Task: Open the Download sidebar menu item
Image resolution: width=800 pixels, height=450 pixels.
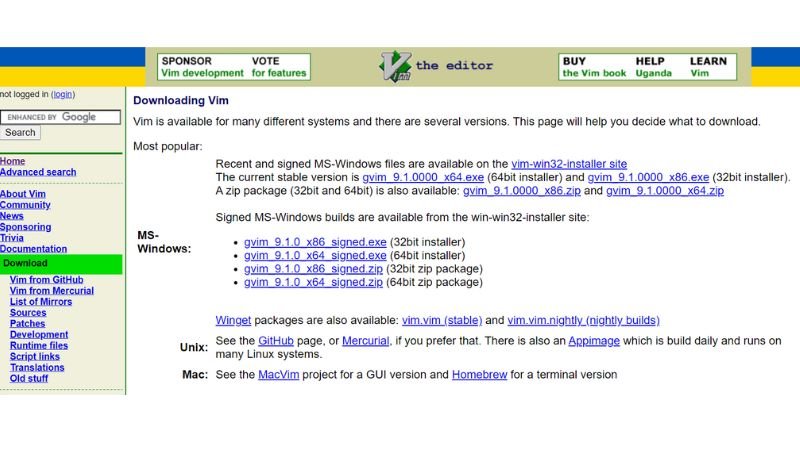Action: (25, 264)
